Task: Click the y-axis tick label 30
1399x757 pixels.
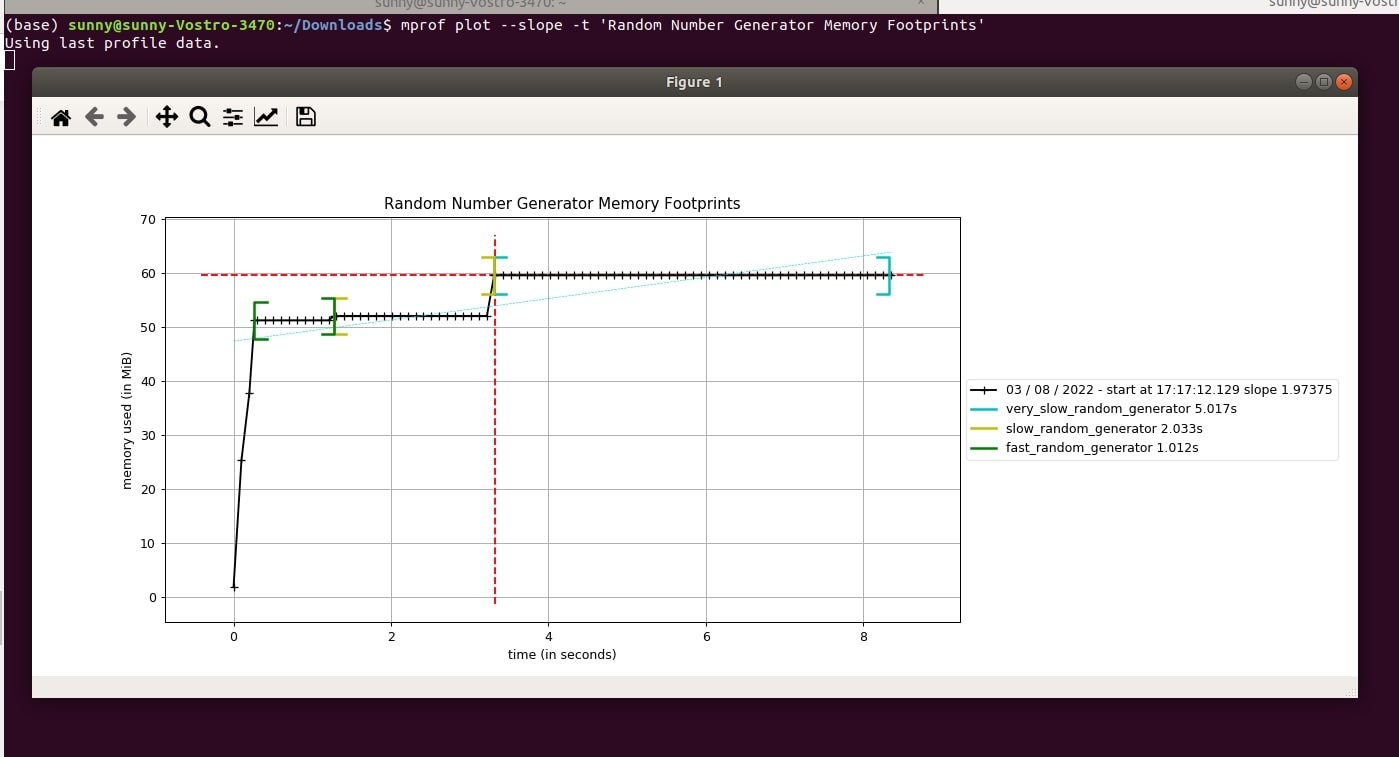Action: click(x=148, y=435)
